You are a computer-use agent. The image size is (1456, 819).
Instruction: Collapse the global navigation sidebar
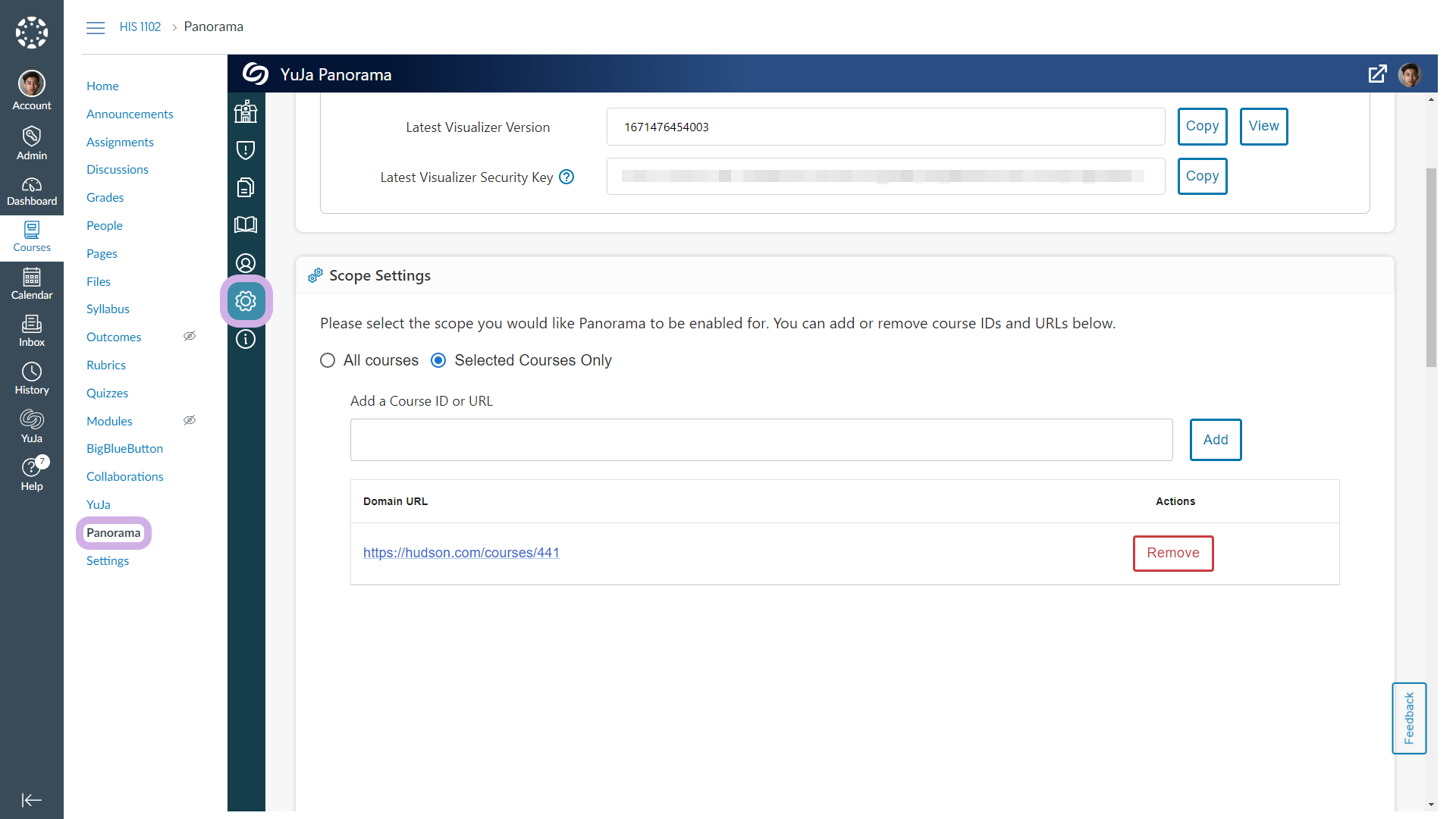pyautogui.click(x=32, y=800)
